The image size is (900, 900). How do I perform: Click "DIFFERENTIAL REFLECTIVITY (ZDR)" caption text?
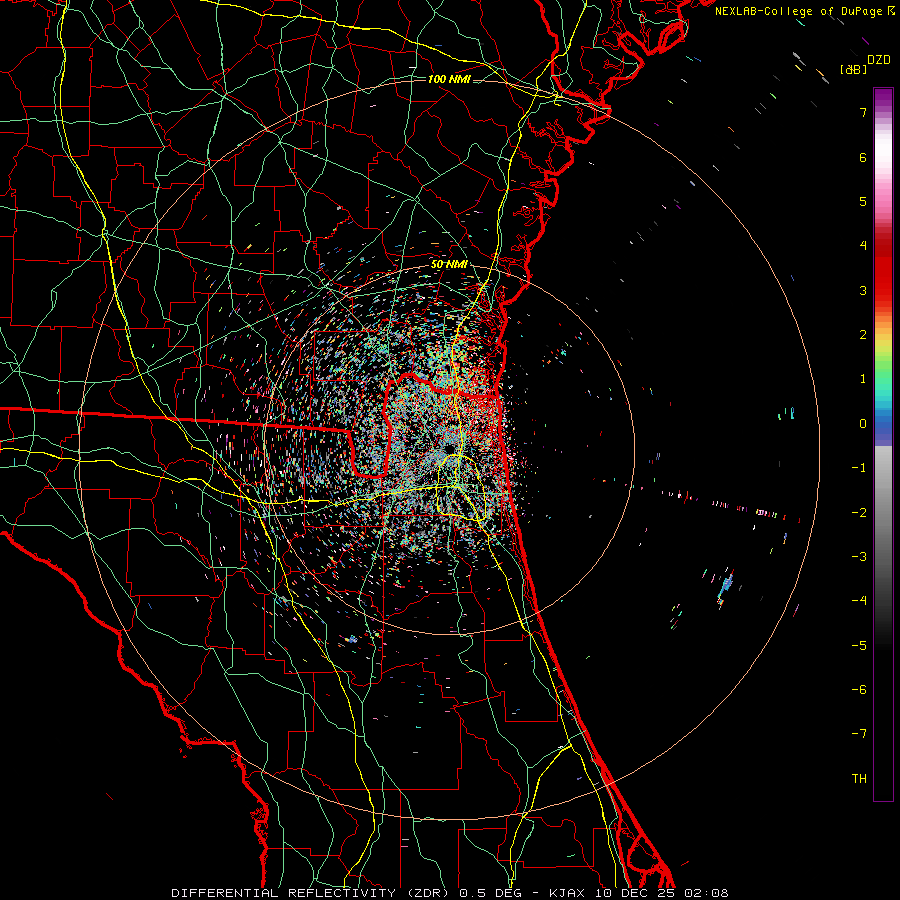click(310, 893)
